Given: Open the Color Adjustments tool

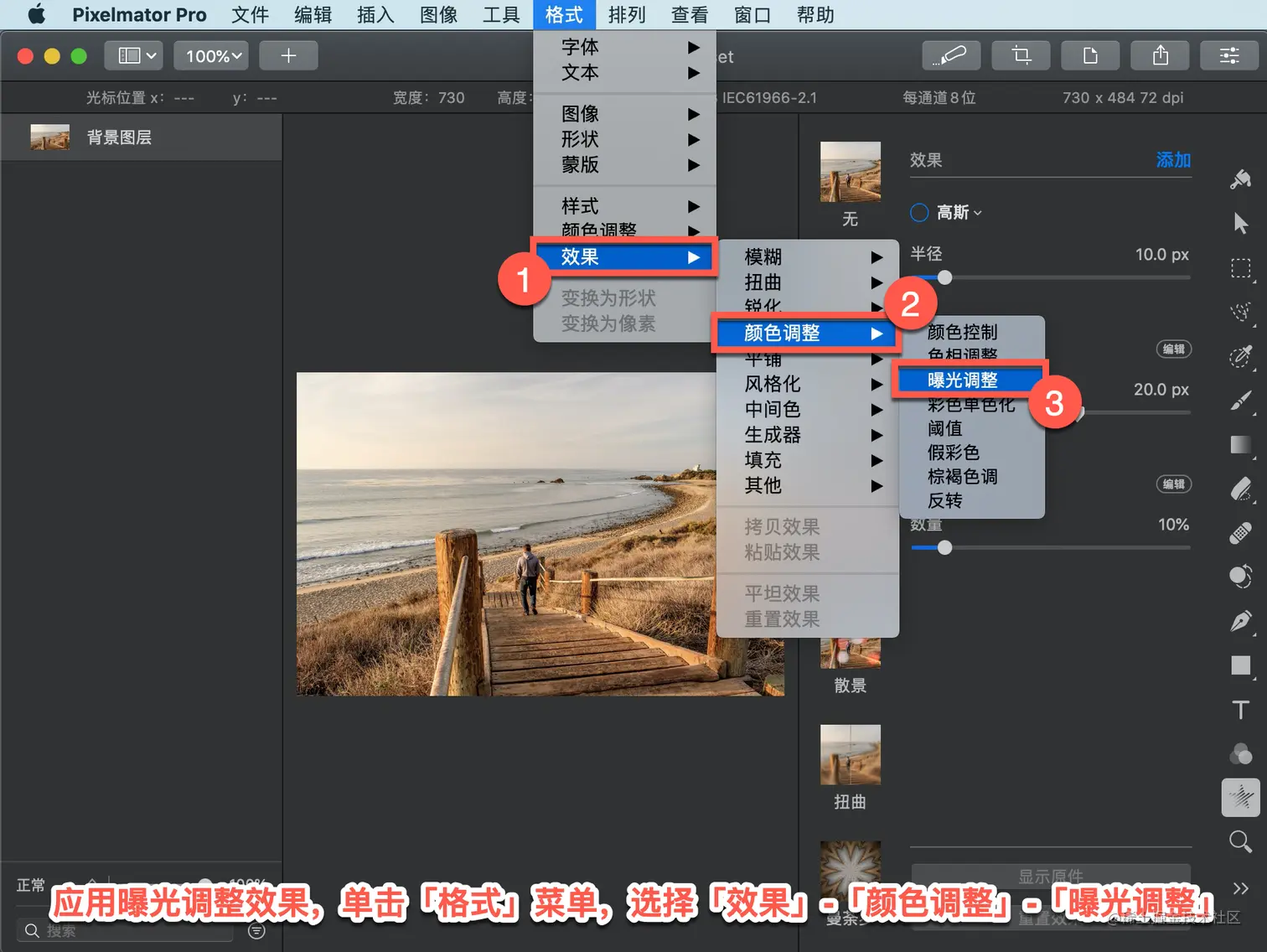Looking at the screenshot, I should coord(1241,753).
